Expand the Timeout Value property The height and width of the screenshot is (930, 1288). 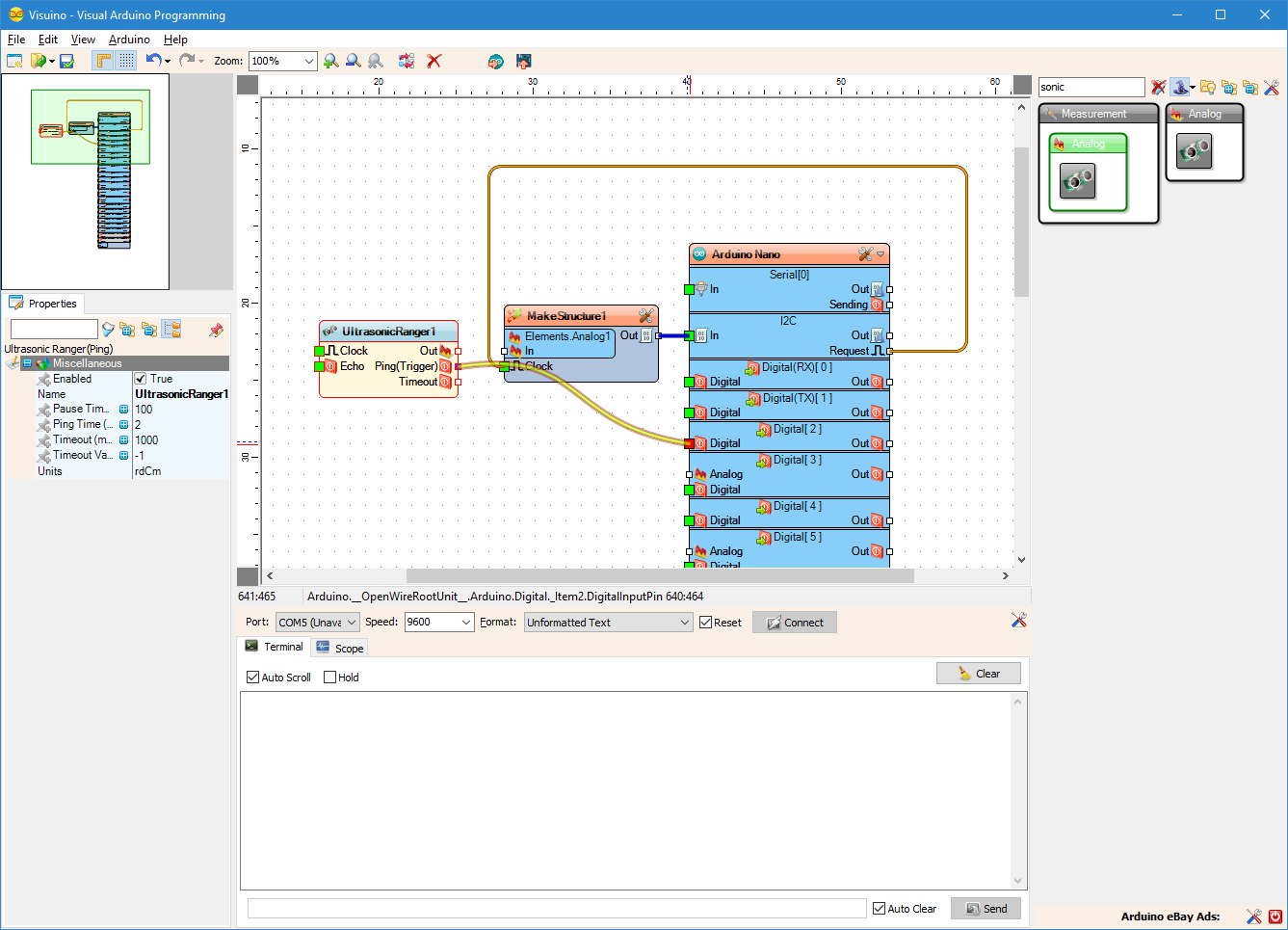pos(123,456)
